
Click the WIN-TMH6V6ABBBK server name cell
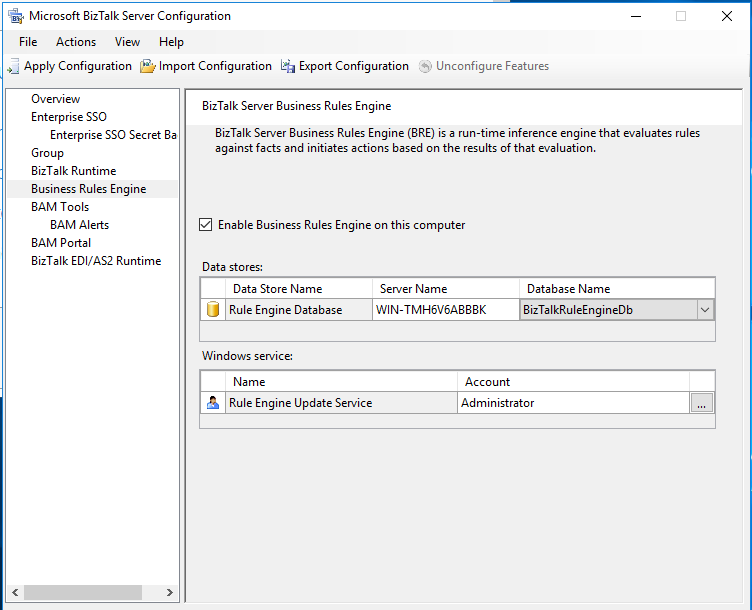(446, 310)
